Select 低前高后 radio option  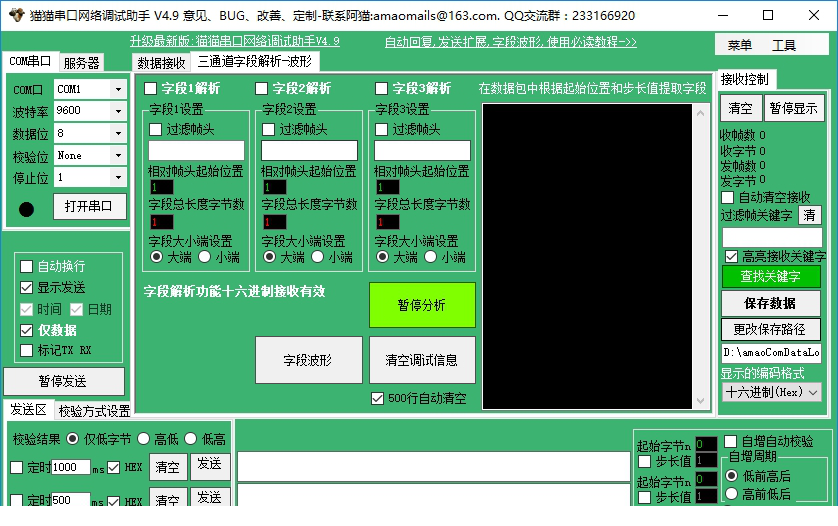731,476
